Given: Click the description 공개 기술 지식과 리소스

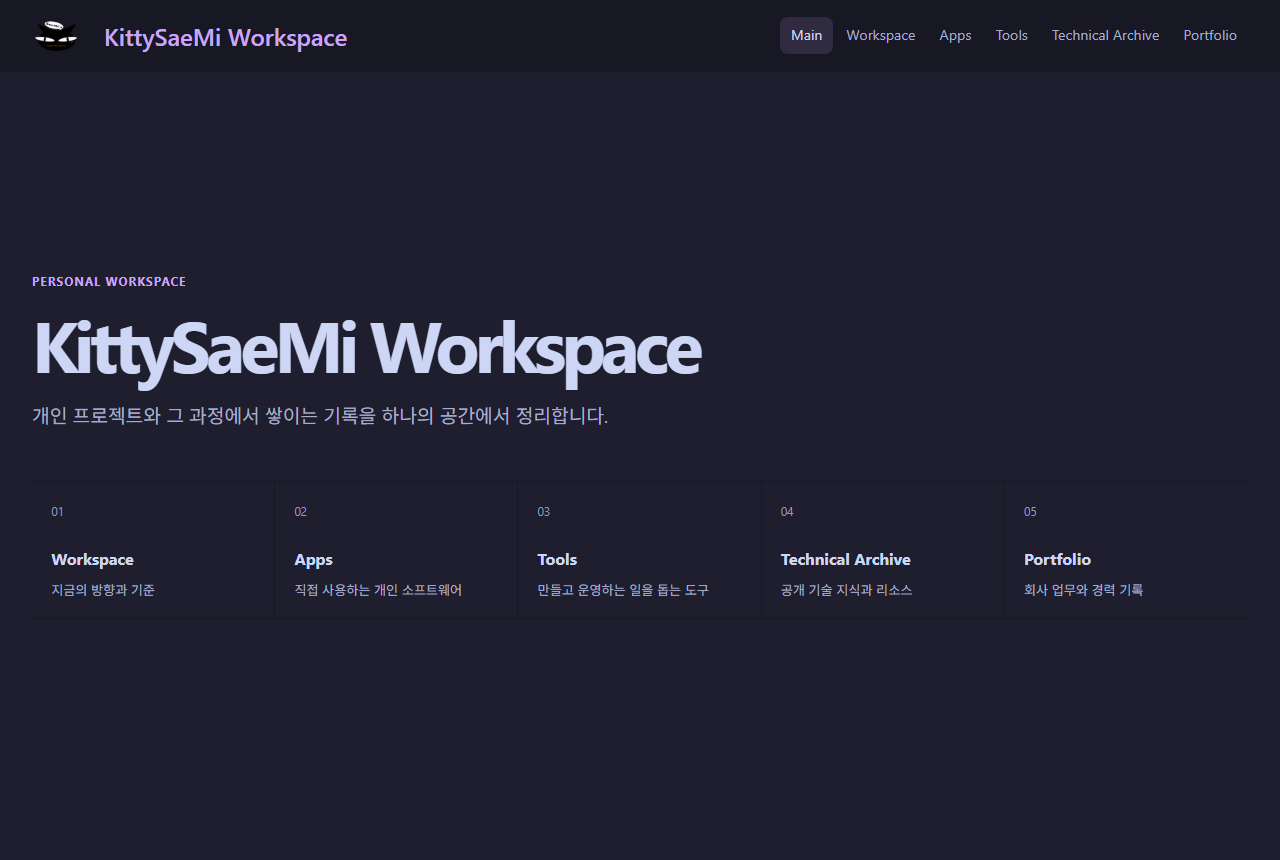Looking at the screenshot, I should (846, 590).
